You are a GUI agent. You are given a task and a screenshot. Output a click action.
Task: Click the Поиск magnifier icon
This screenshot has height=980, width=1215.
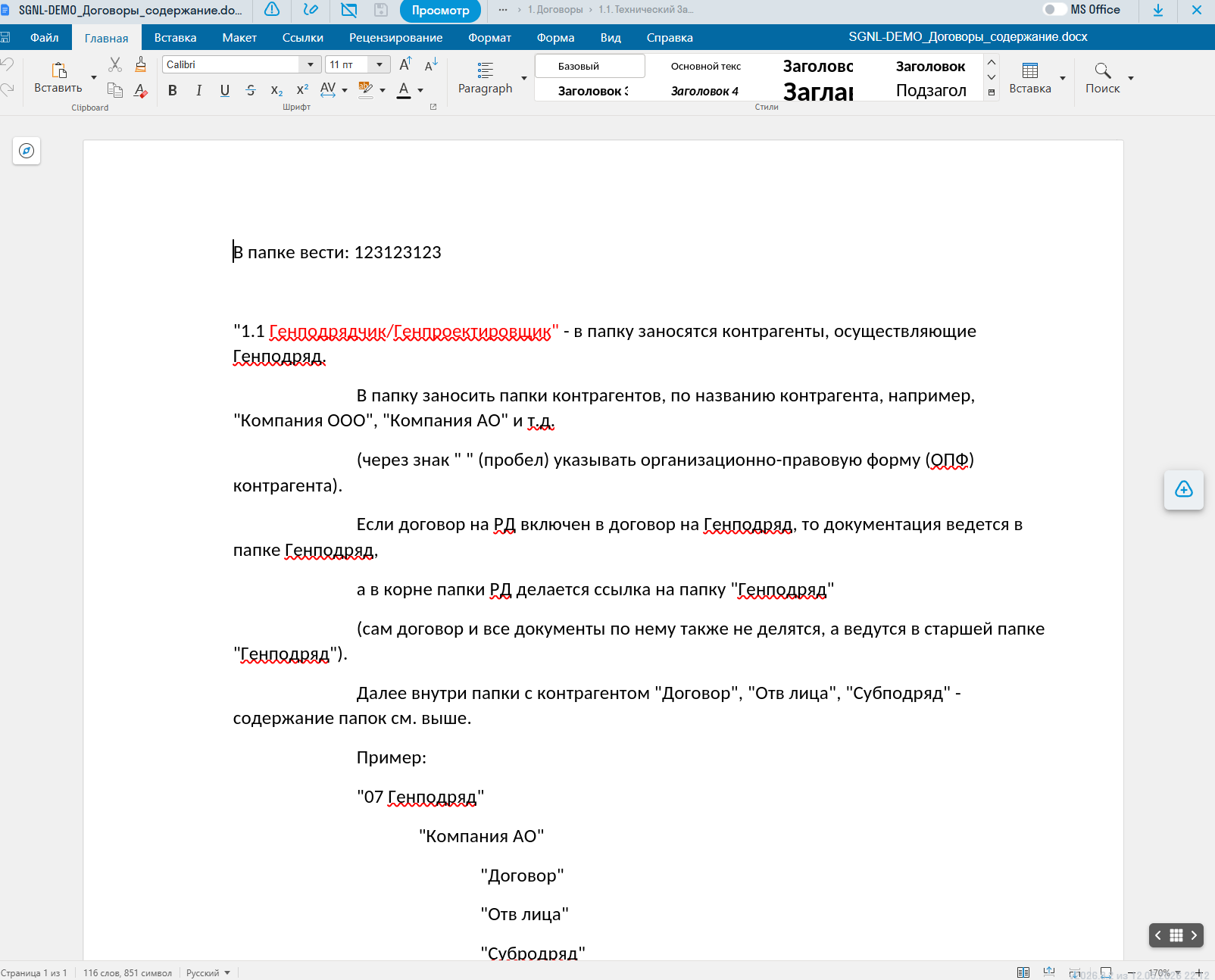tap(1103, 70)
